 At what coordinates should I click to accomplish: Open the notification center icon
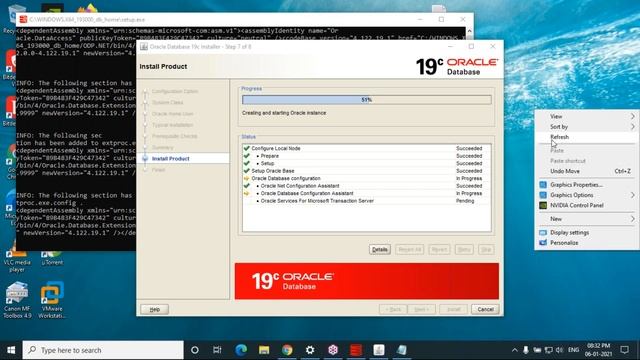pos(624,350)
